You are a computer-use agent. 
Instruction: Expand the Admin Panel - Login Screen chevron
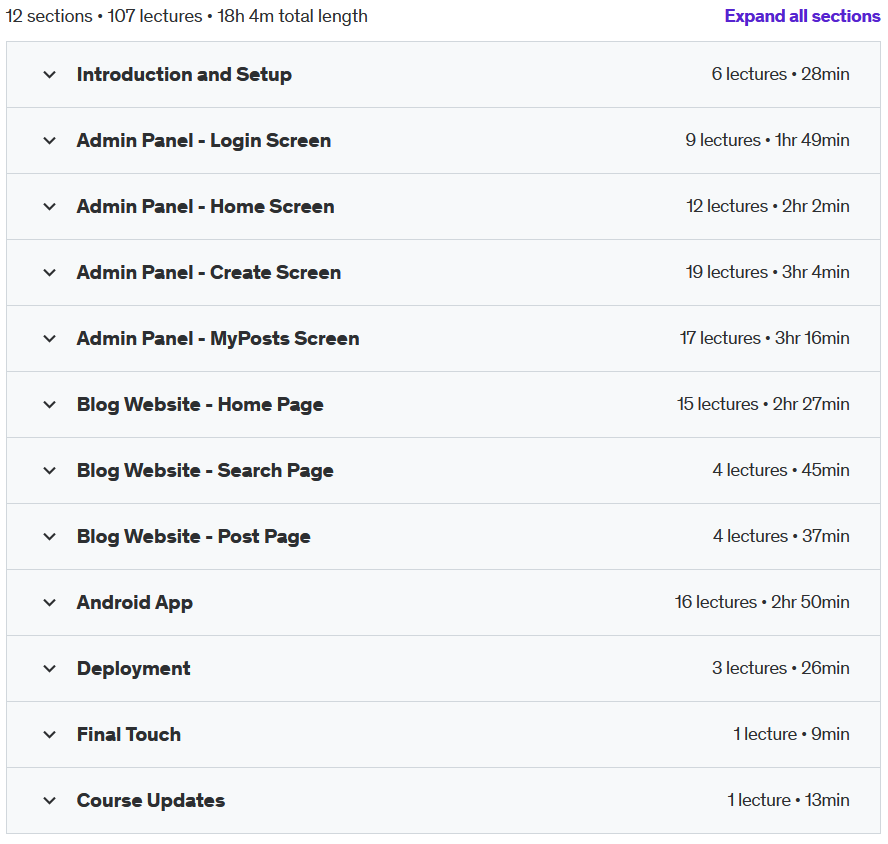50,140
